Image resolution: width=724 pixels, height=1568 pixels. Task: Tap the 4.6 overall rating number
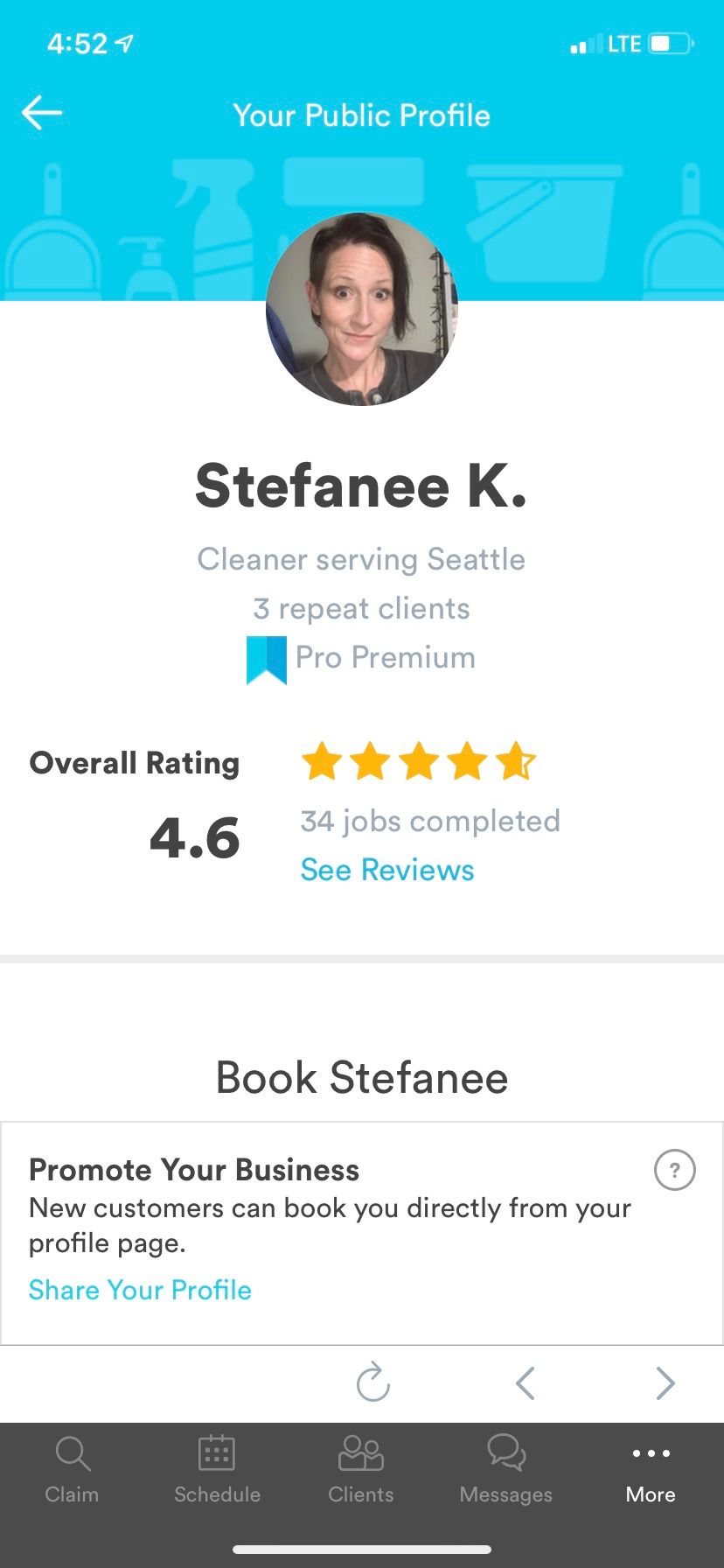coord(194,837)
